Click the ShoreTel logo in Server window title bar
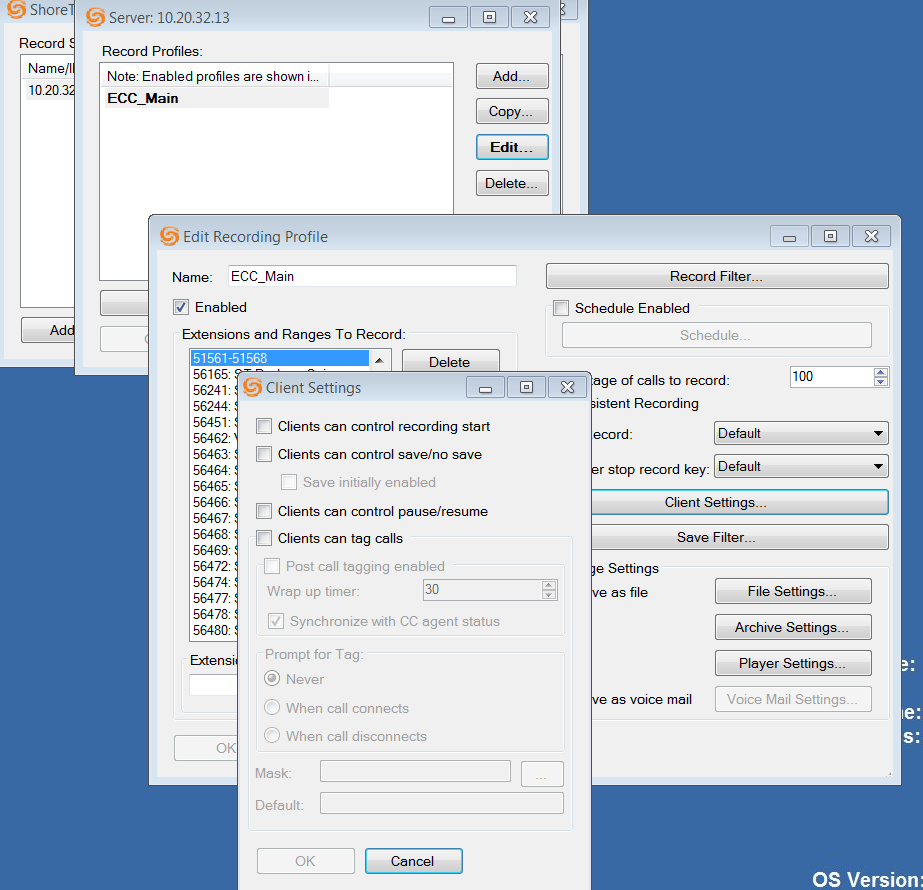Viewport: 923px width, 890px height. pyautogui.click(x=95, y=17)
